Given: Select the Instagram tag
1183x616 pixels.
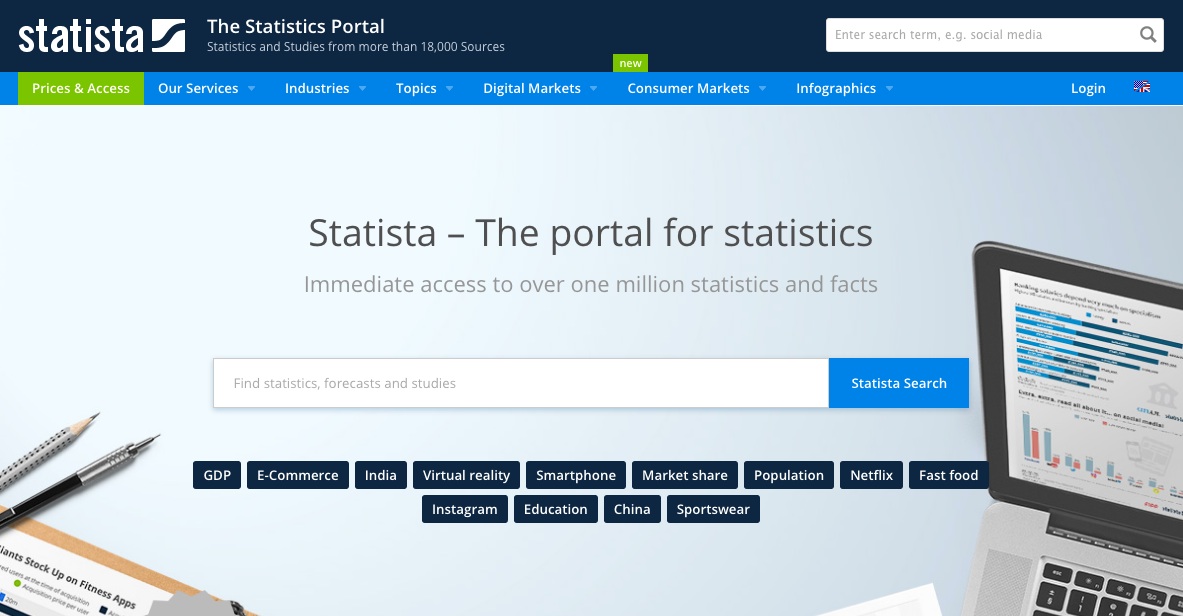Looking at the screenshot, I should click(465, 509).
